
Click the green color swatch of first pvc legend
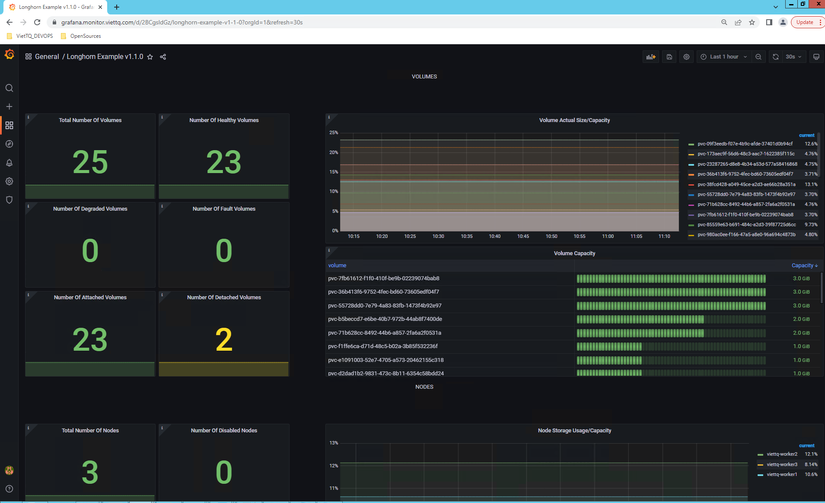tap(691, 144)
